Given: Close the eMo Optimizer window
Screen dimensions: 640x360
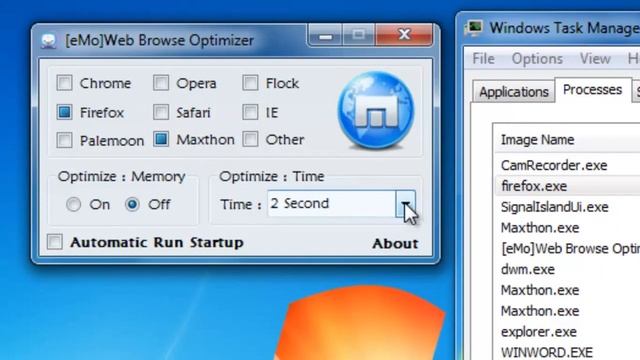Looking at the screenshot, I should tap(404, 35).
